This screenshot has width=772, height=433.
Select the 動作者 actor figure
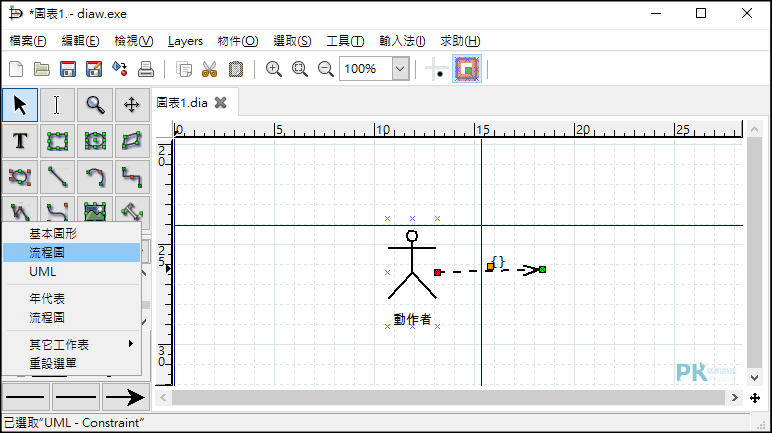(x=412, y=272)
